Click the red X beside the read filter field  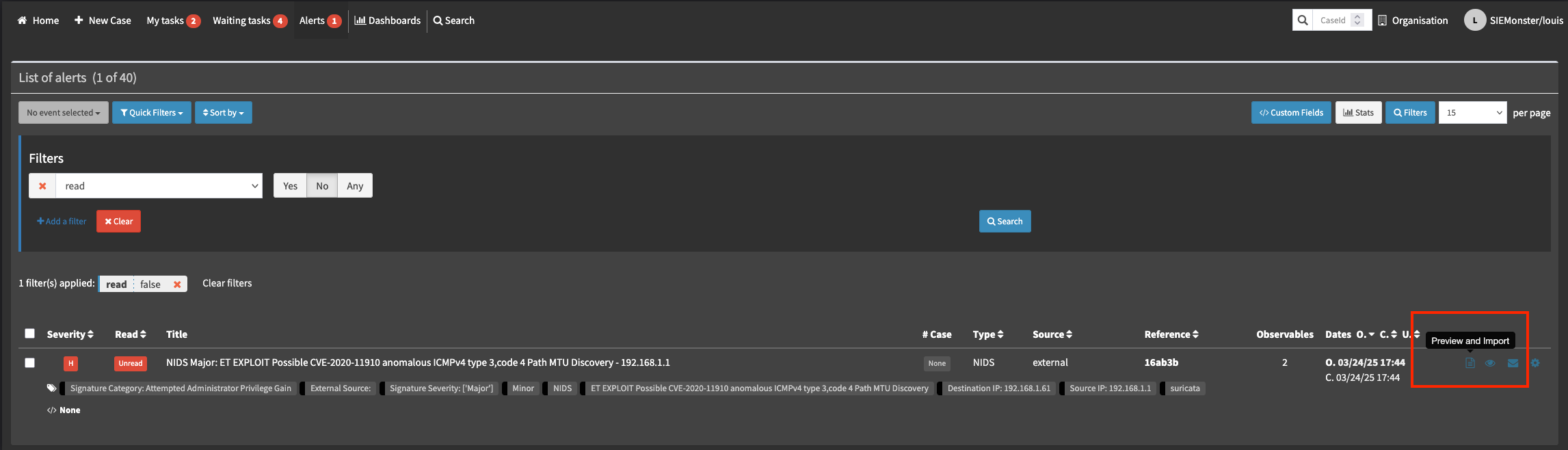[42, 186]
